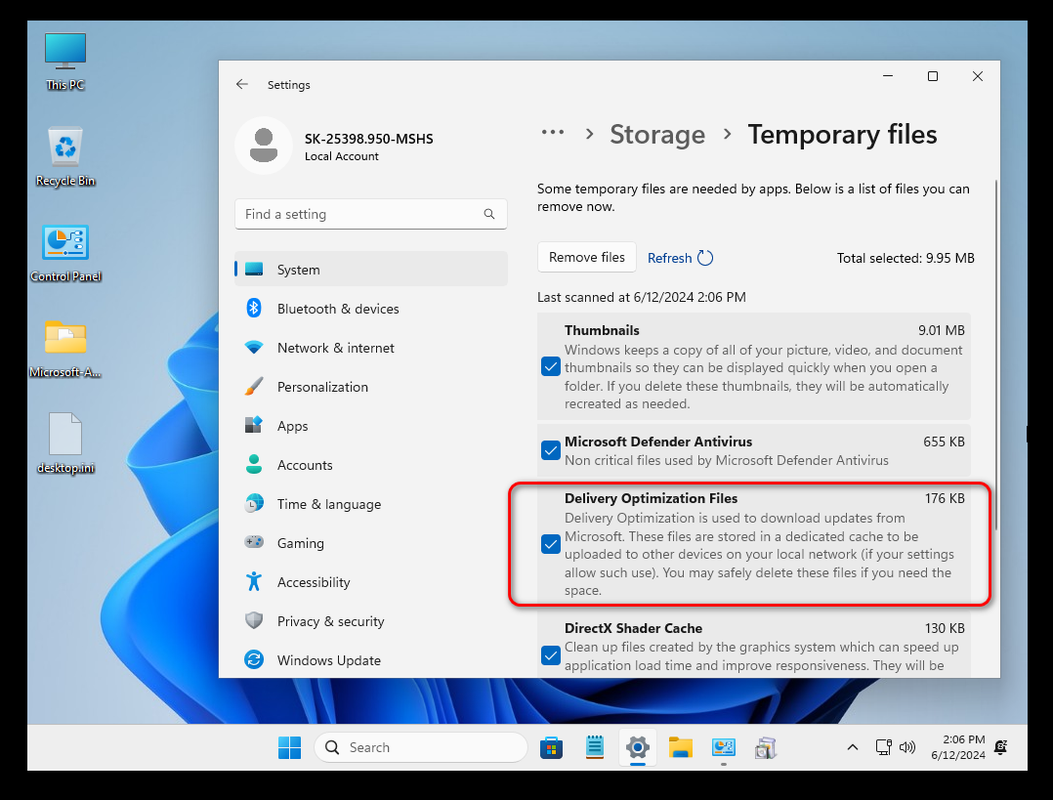Image resolution: width=1053 pixels, height=800 pixels.
Task: Expand the breadcrumb ellipsis menu
Action: point(553,133)
